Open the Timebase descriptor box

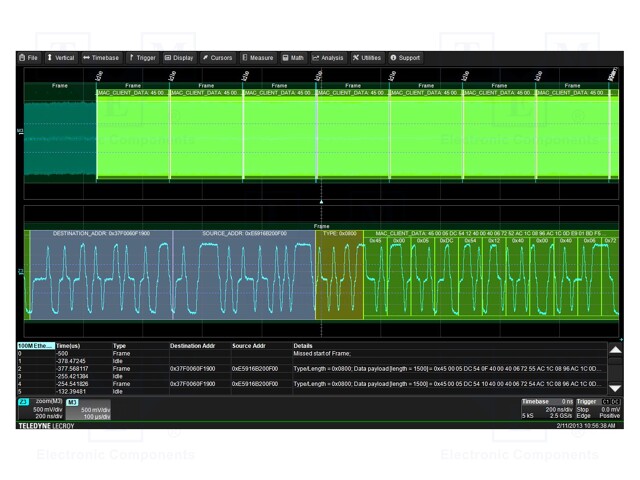[x=547, y=409]
